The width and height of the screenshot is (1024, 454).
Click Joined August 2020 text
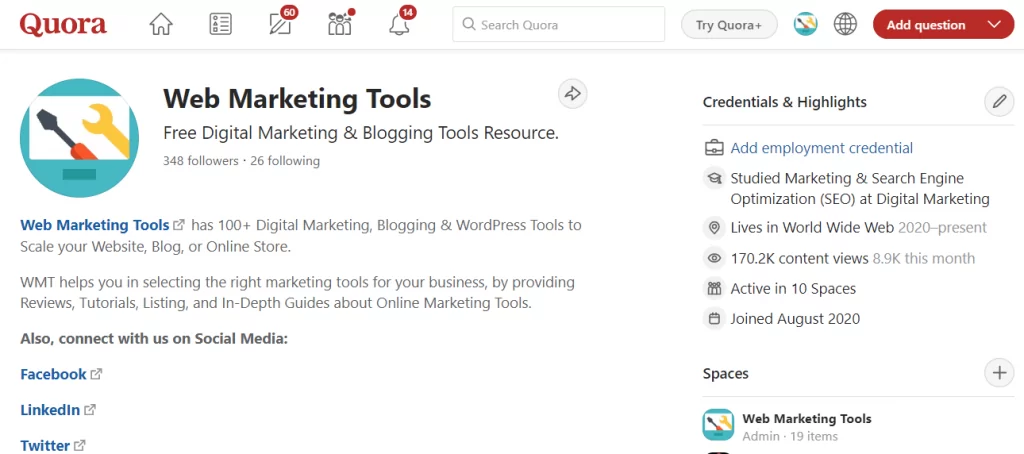click(x=795, y=319)
